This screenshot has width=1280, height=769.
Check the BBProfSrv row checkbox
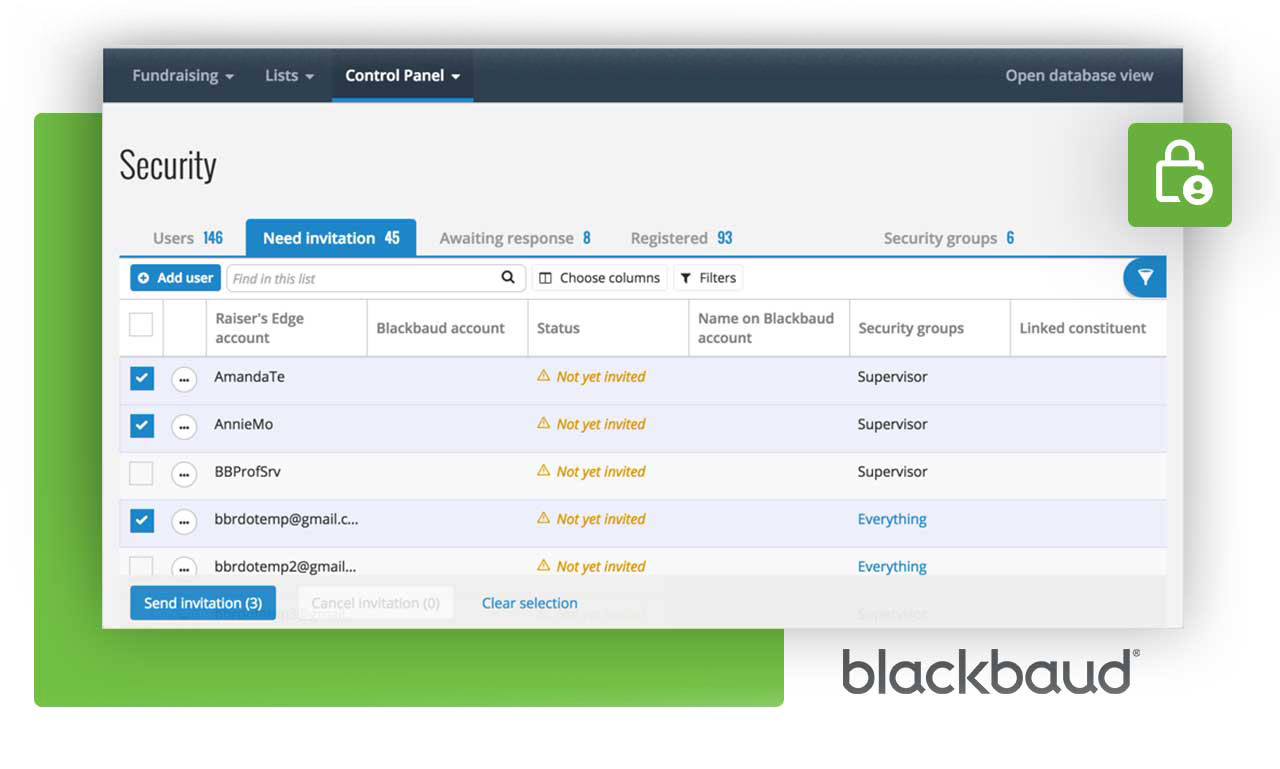click(142, 473)
